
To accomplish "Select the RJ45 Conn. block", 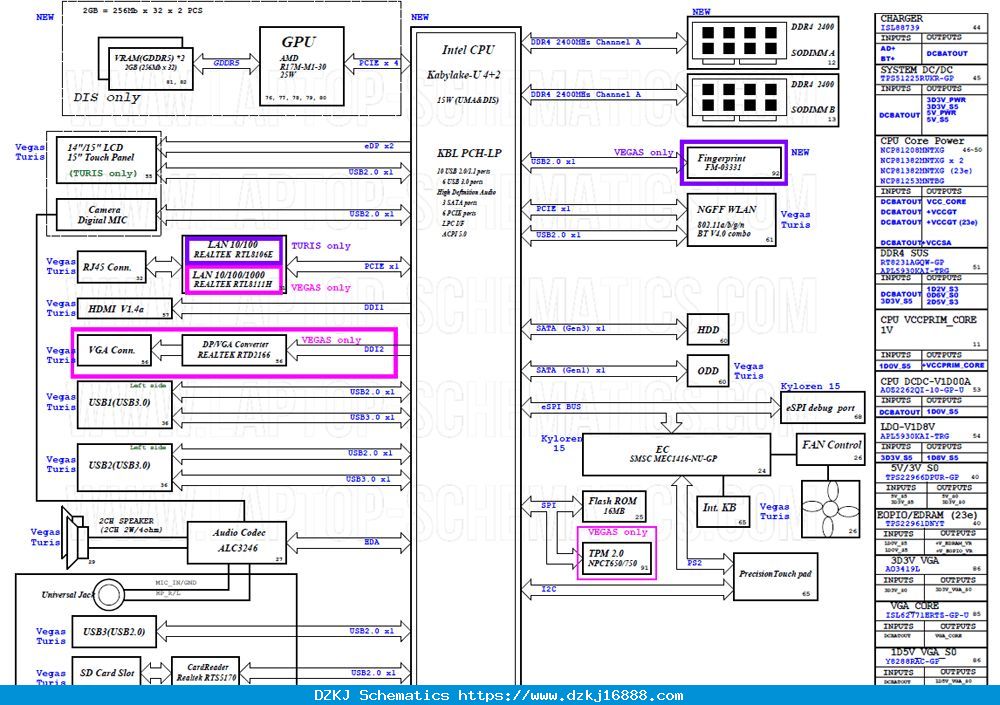I will pos(111,267).
